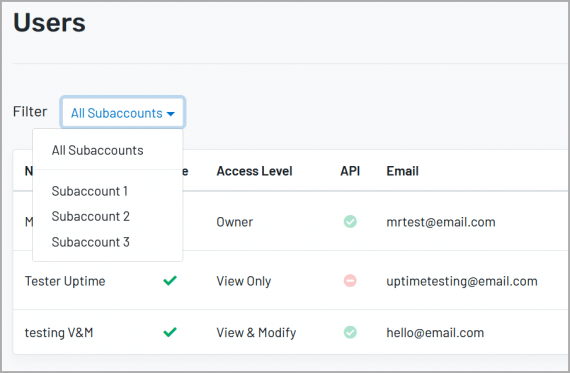
Task: Click green checkmark beside Tester Uptime
Action: pos(170,280)
